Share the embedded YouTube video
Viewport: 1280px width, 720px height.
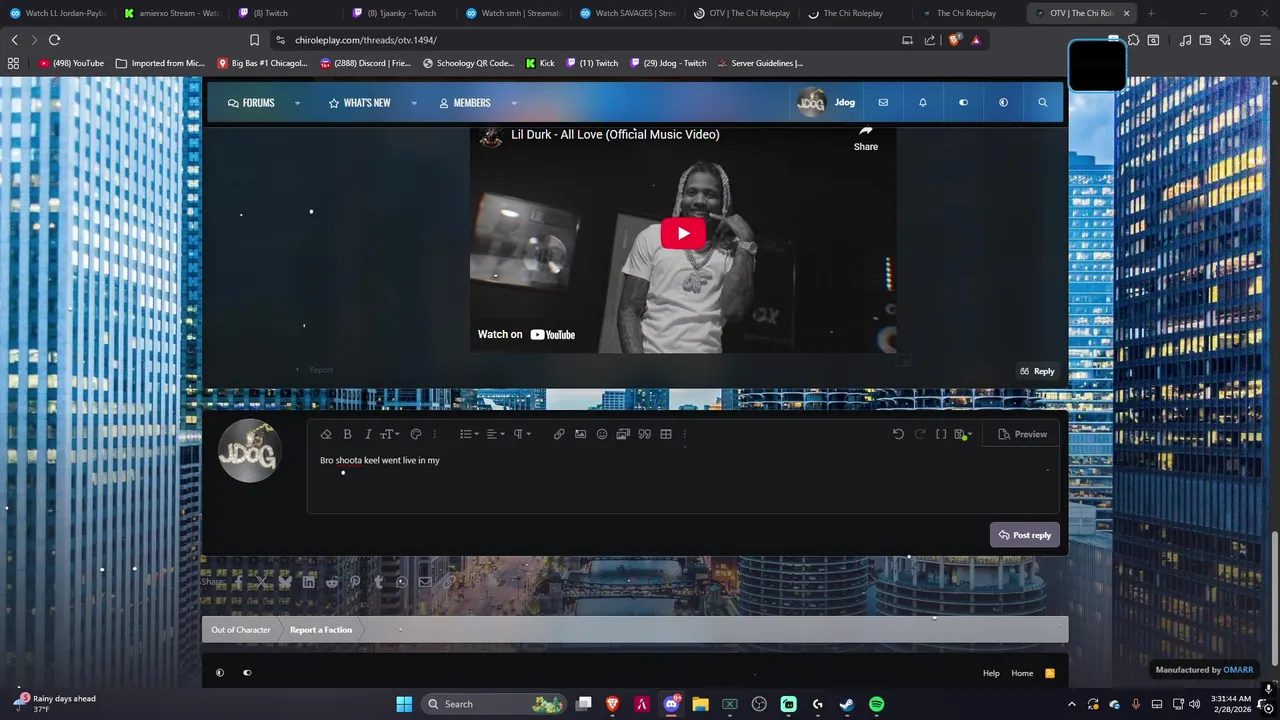(x=866, y=139)
